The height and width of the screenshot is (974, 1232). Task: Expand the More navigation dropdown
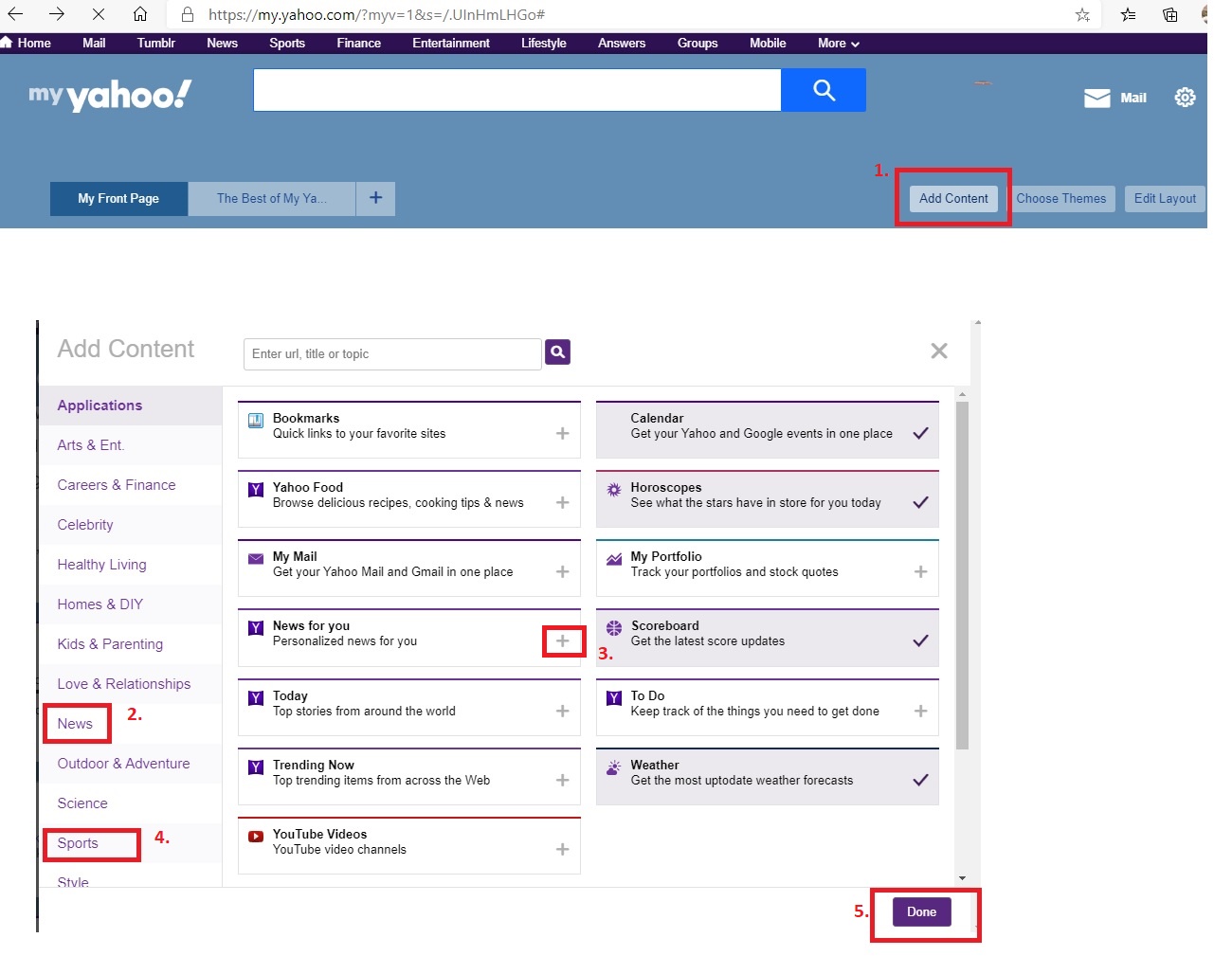(837, 43)
